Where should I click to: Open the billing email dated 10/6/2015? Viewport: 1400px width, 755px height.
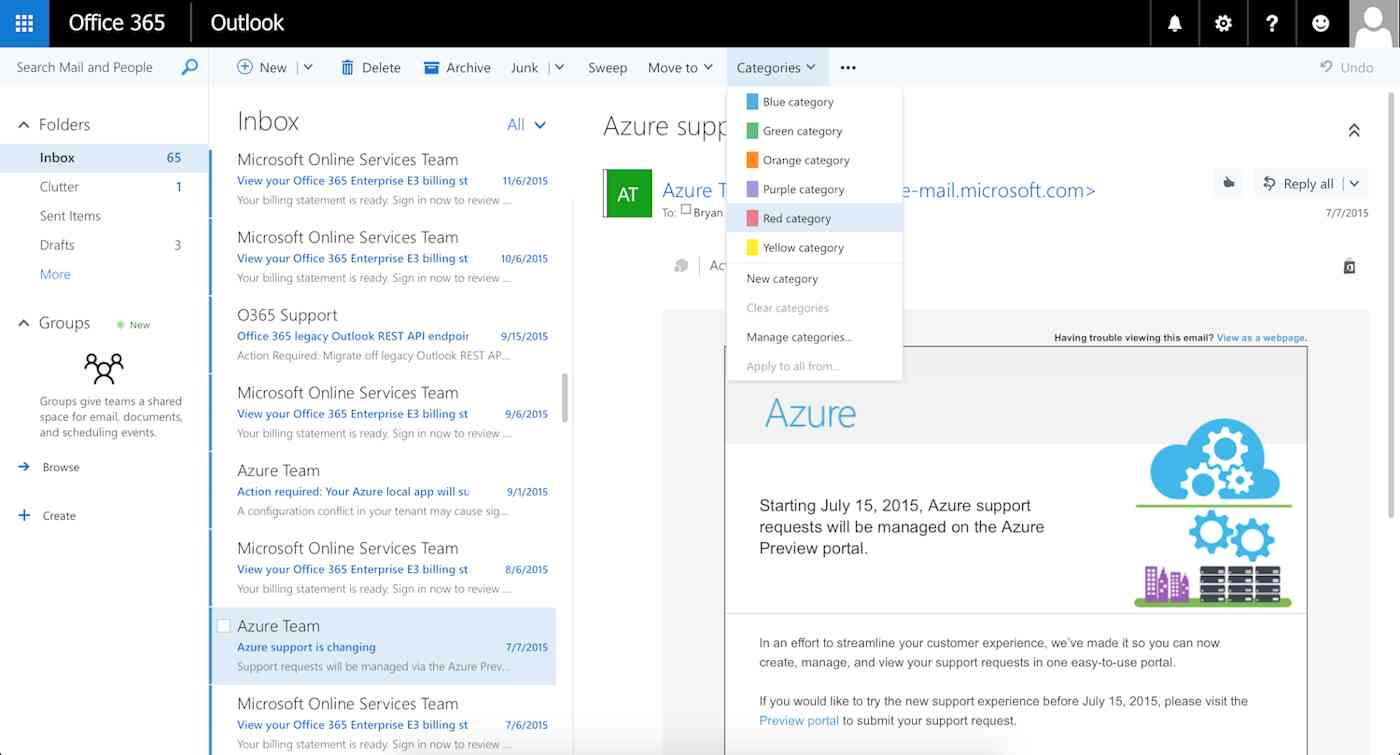click(x=383, y=257)
